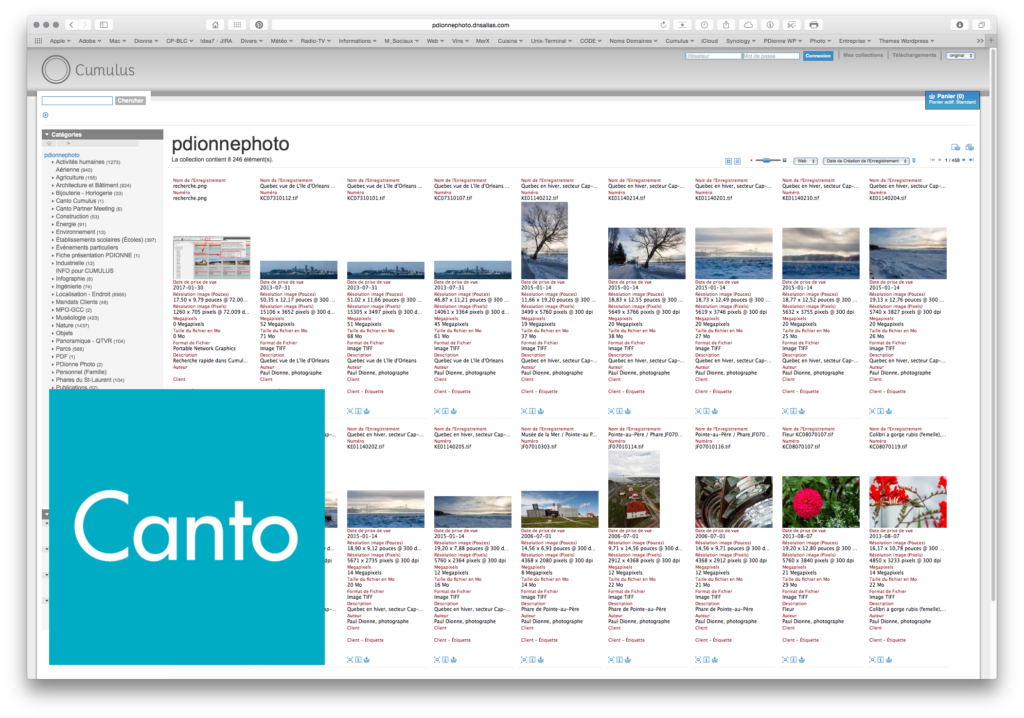Open advanced search with the circled plus icon

(46, 115)
